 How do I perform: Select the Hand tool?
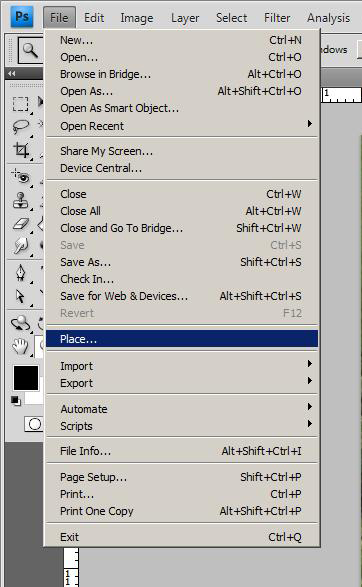20,346
